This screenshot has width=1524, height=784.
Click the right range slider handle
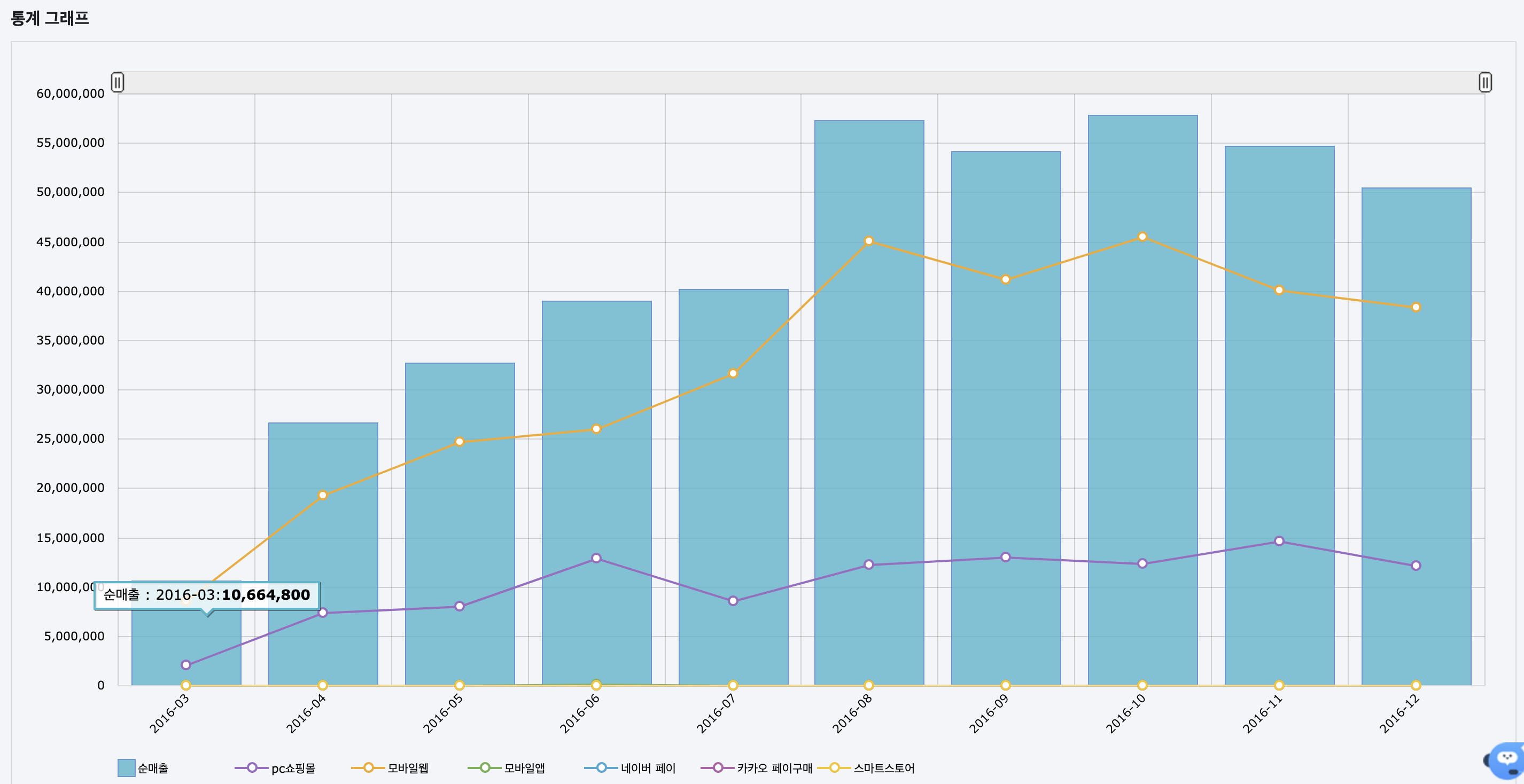pos(1485,82)
